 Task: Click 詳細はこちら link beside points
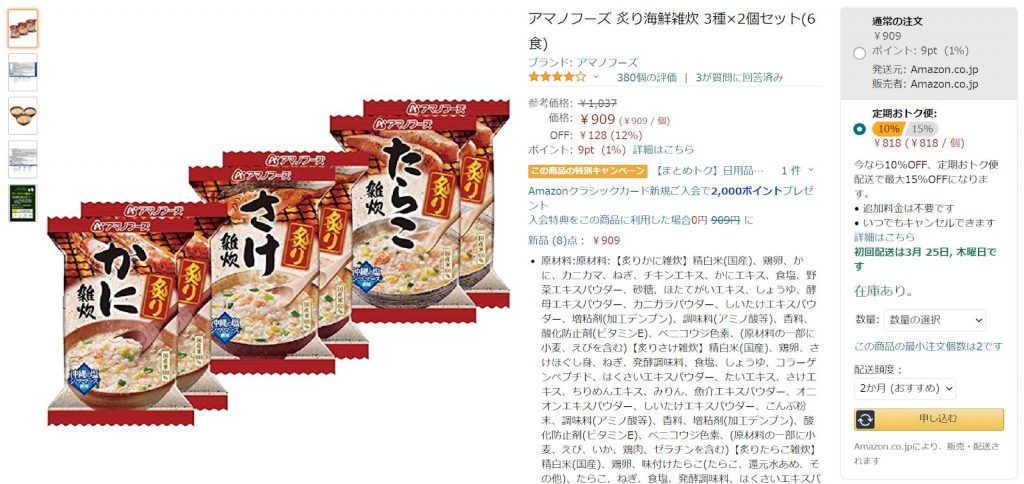coord(663,150)
